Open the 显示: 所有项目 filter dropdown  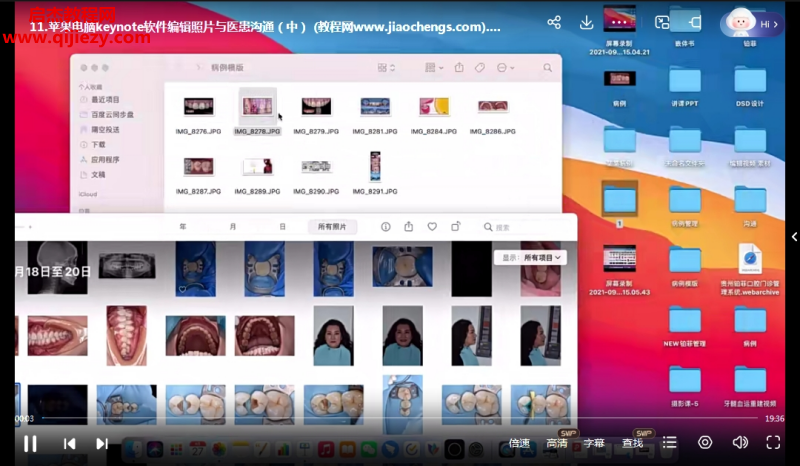tap(531, 258)
